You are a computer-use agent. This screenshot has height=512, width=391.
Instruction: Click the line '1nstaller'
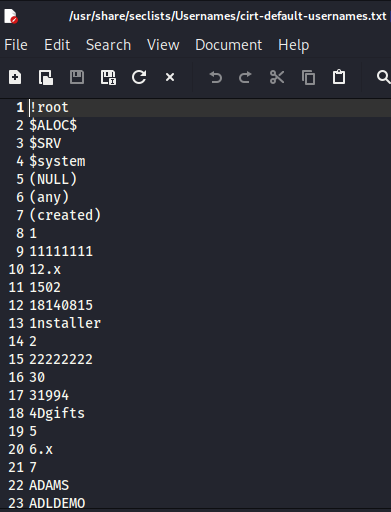pos(65,323)
